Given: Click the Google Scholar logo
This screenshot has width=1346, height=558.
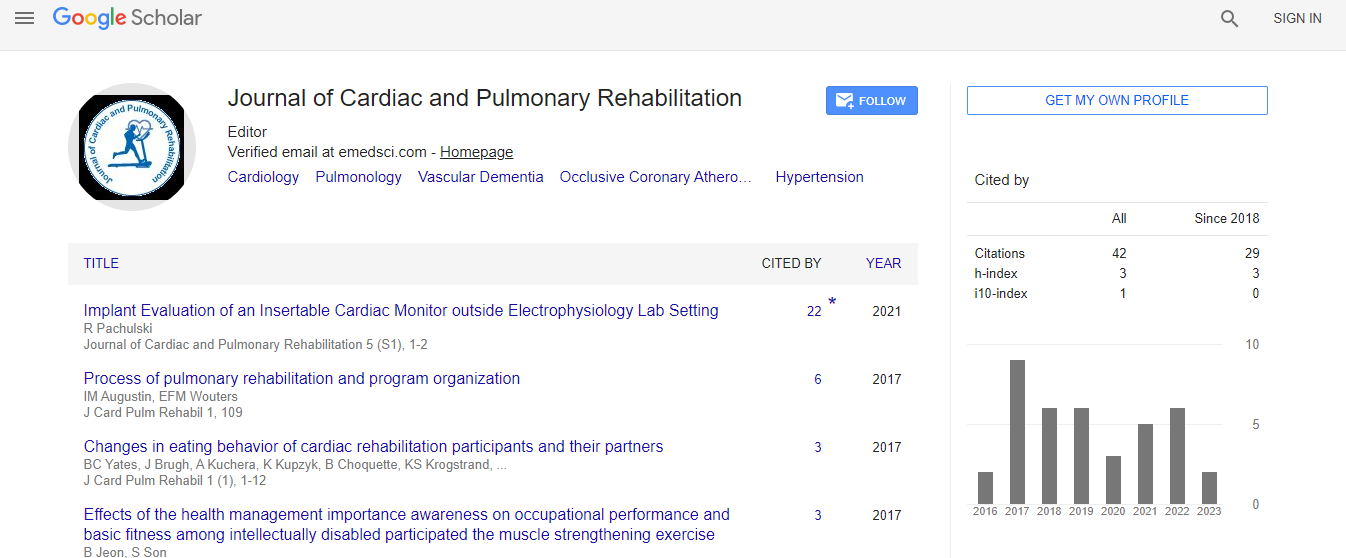Looking at the screenshot, I should coord(127,18).
